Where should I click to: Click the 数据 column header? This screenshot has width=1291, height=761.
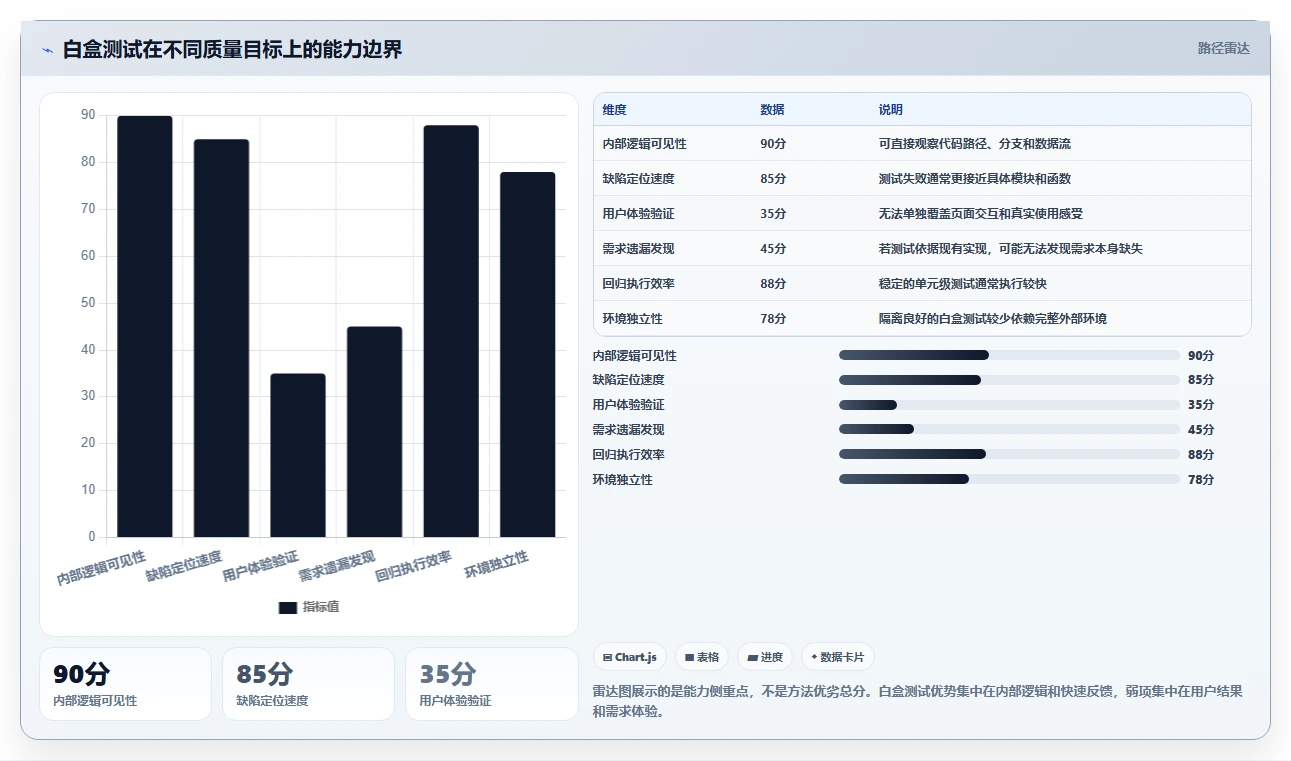point(772,110)
